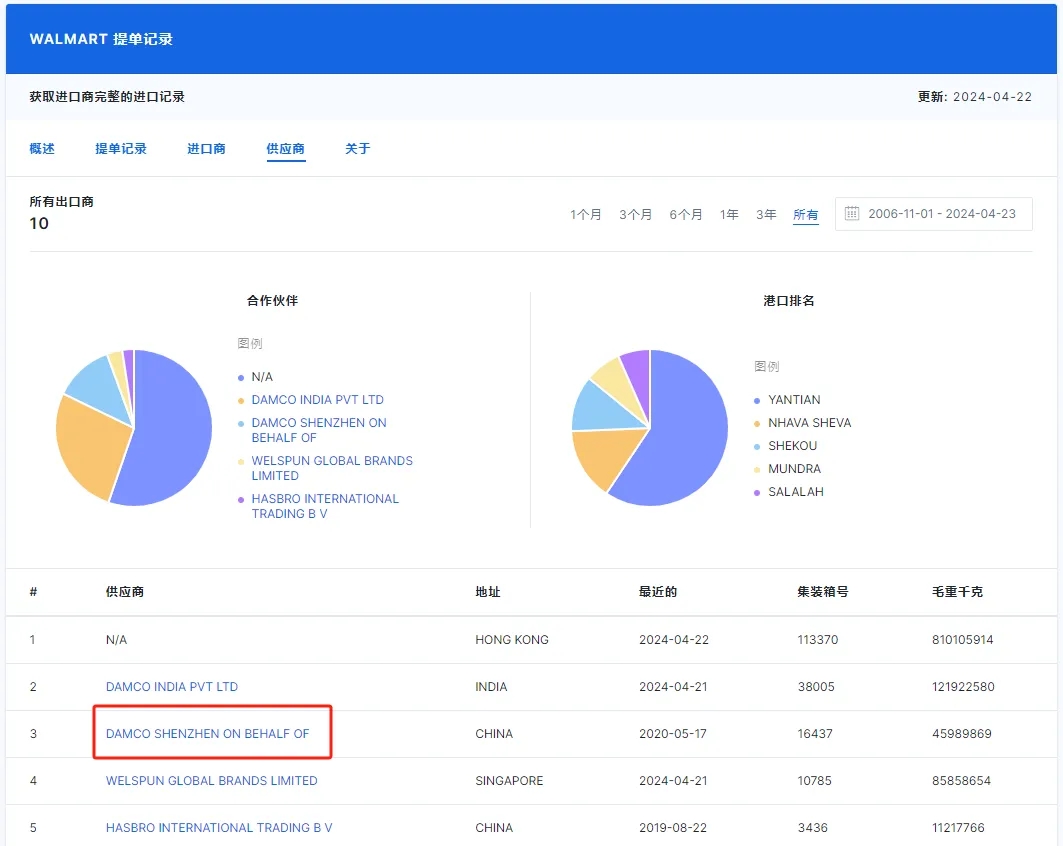Select the 6个月 time filter

pos(686,213)
